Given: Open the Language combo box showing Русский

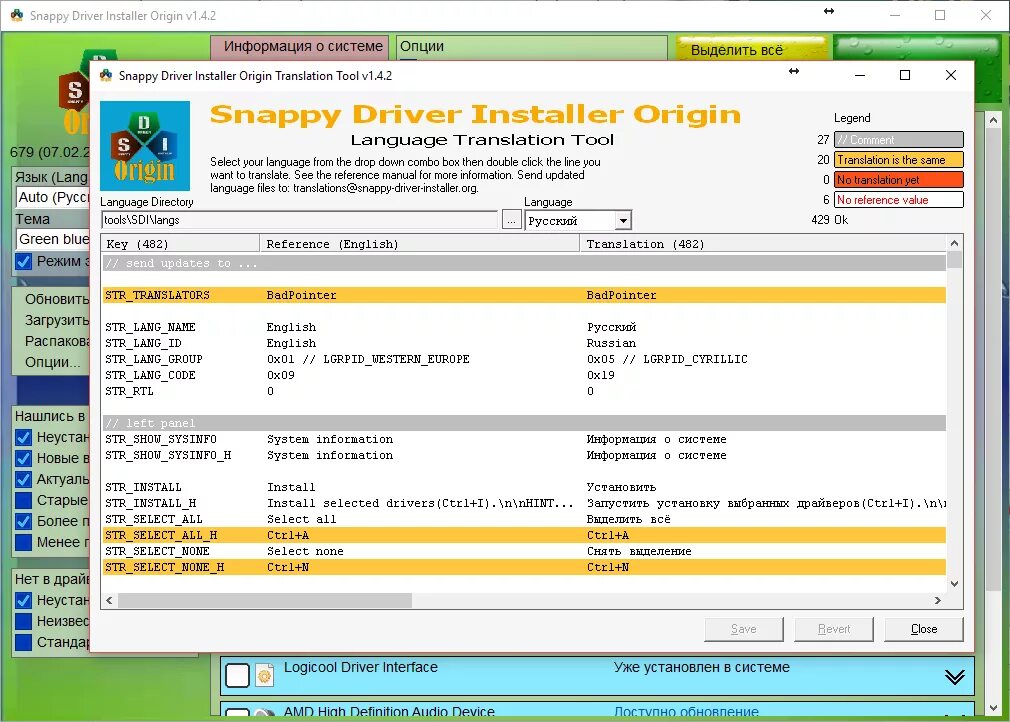Looking at the screenshot, I should pos(578,221).
